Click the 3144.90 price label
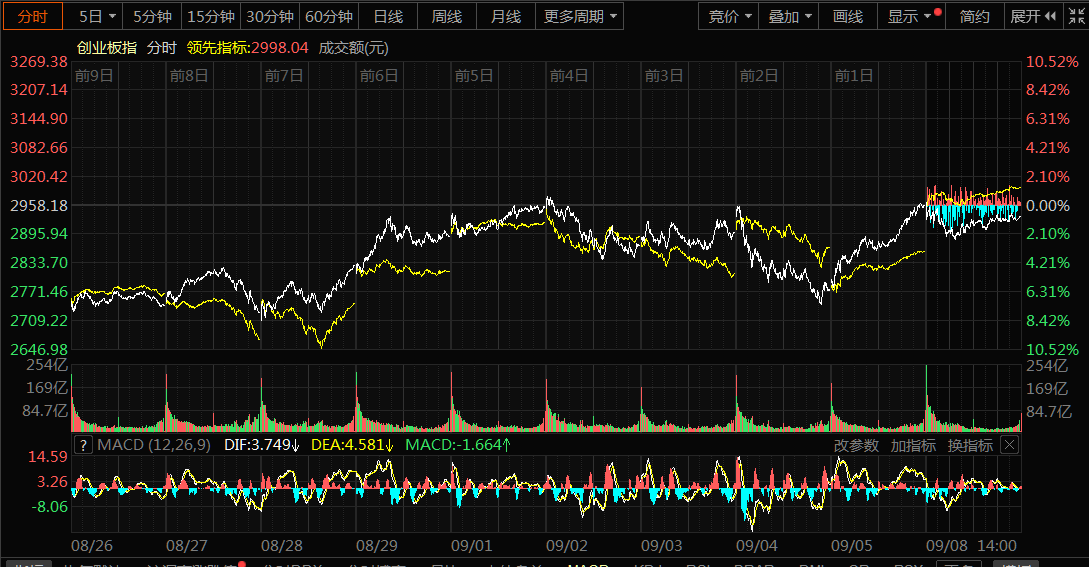 (x=39, y=119)
